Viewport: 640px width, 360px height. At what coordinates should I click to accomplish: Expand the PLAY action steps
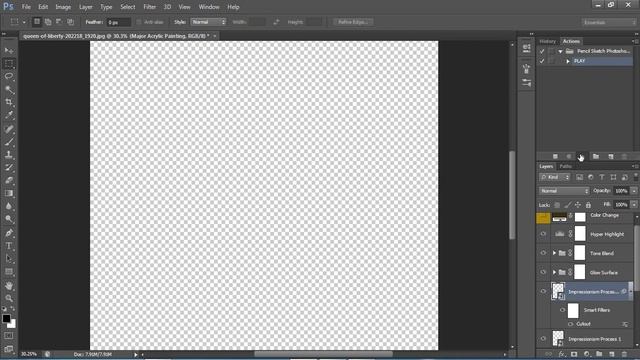point(568,61)
